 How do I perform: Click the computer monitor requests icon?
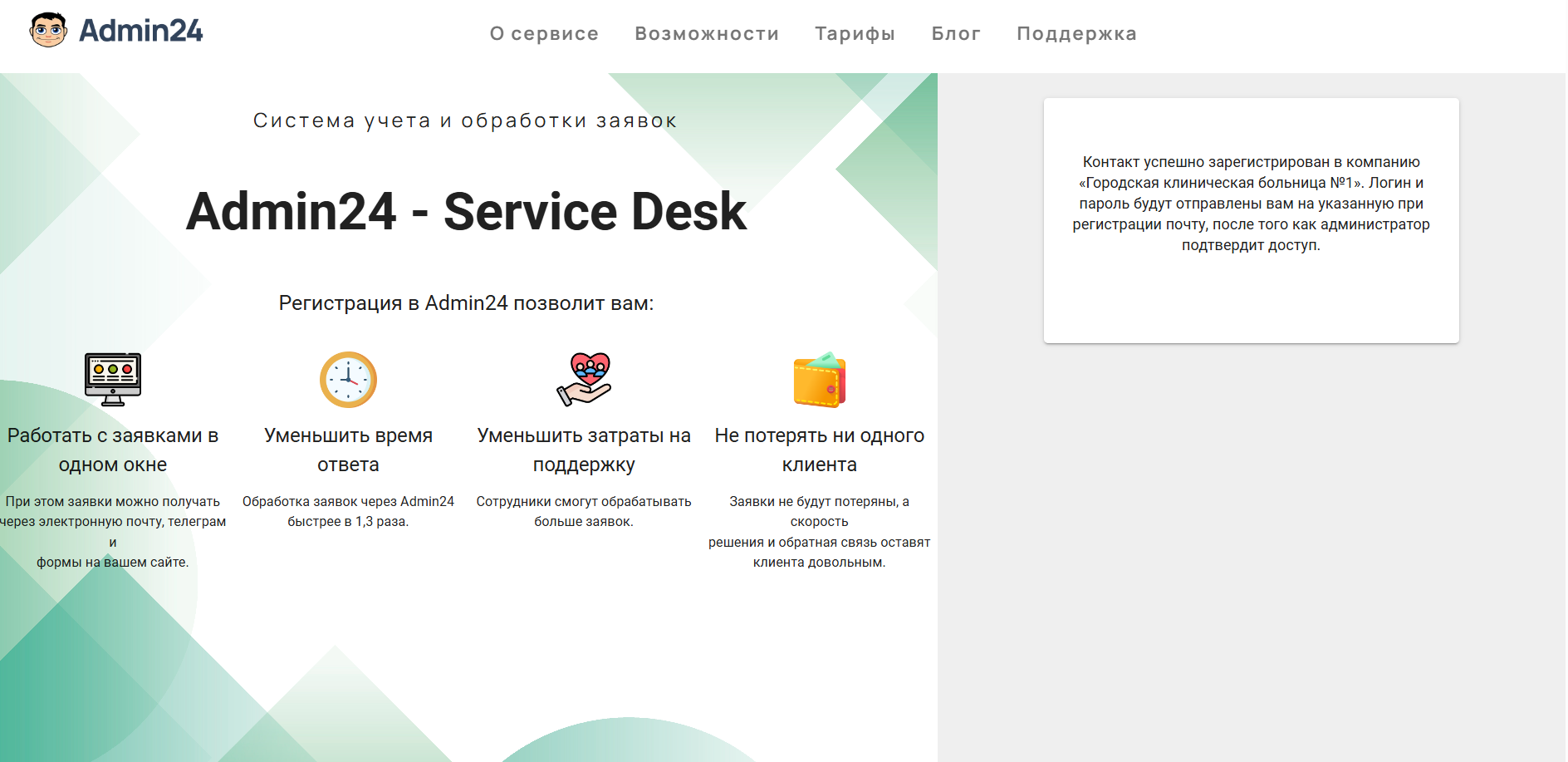[113, 379]
